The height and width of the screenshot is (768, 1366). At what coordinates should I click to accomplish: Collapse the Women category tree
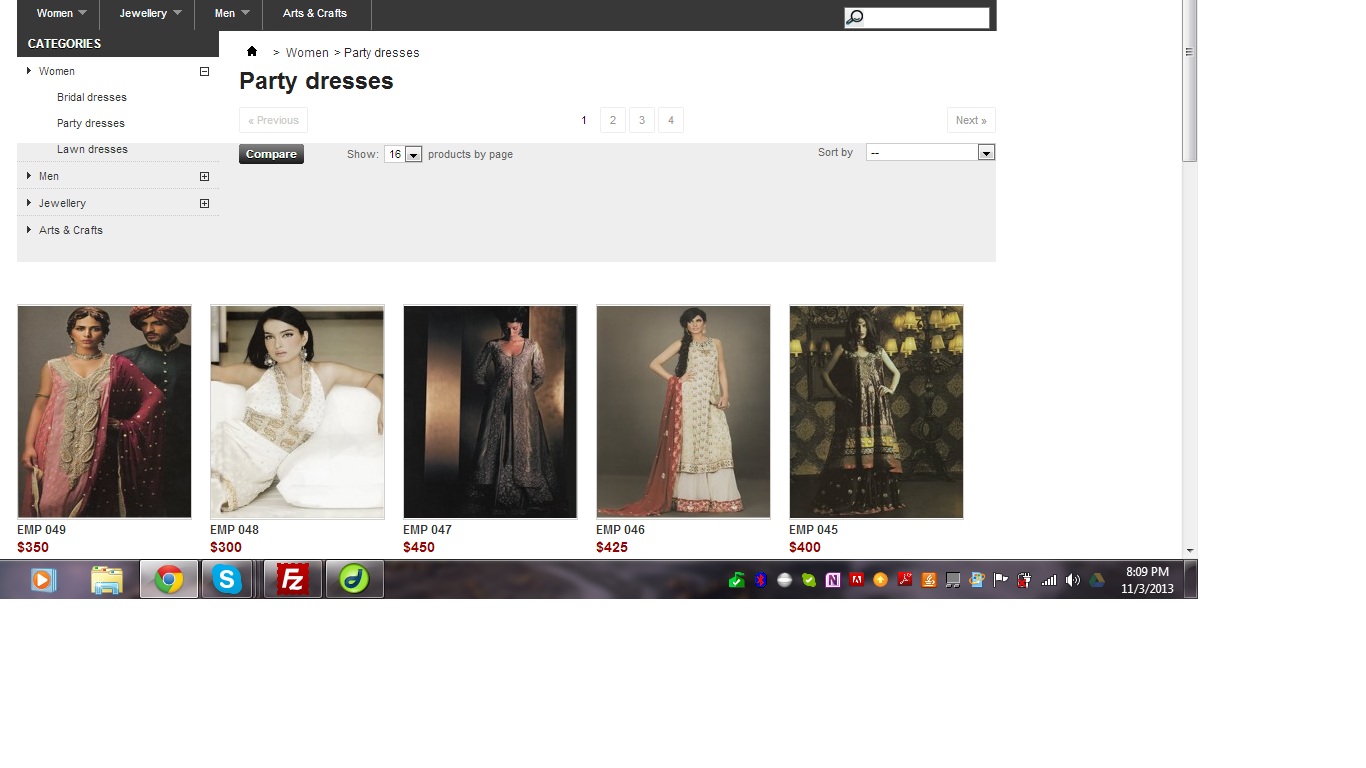[x=204, y=71]
